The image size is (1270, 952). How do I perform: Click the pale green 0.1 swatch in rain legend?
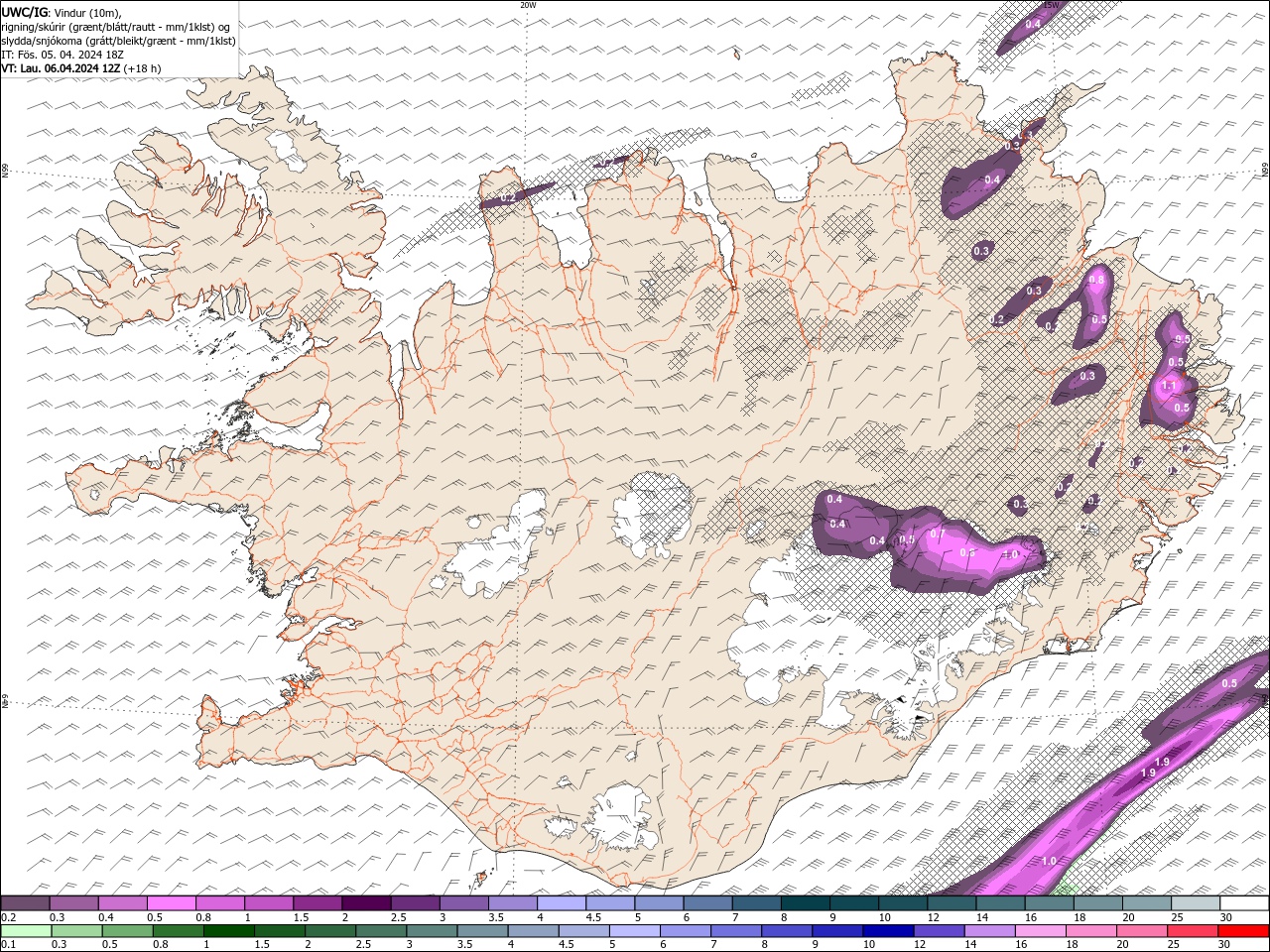click(25, 931)
